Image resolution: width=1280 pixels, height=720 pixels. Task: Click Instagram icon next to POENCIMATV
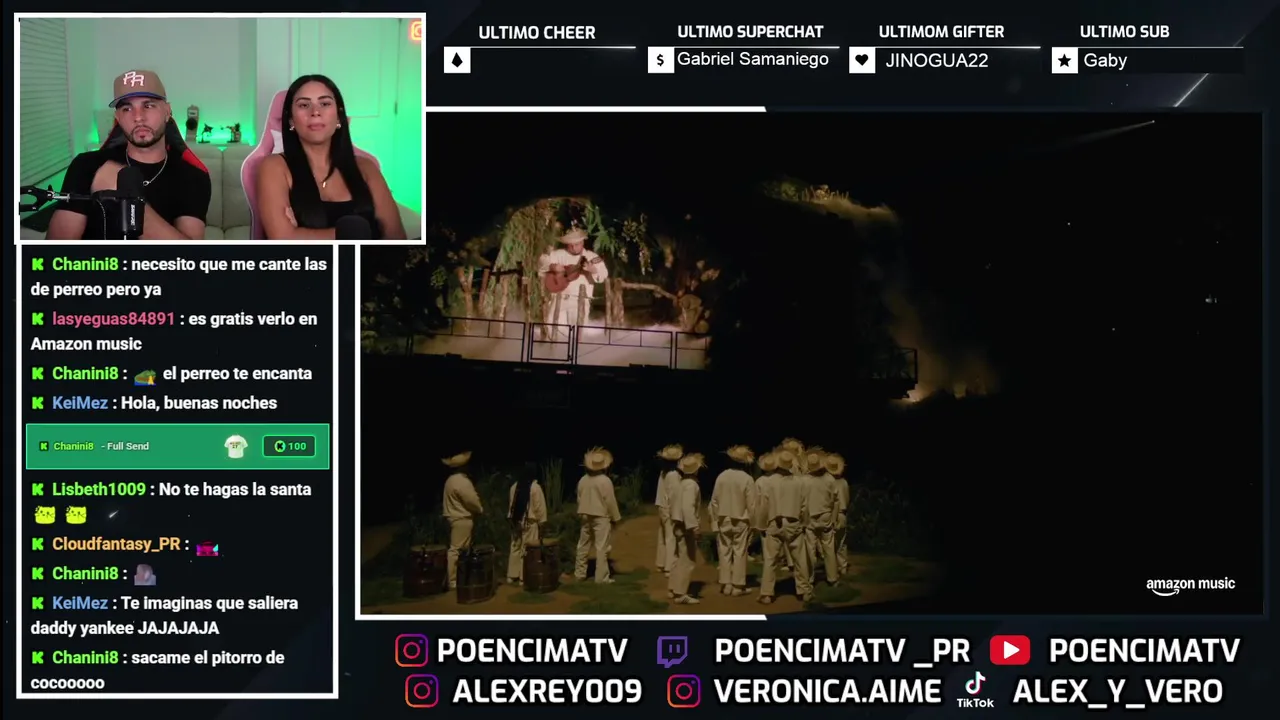411,651
